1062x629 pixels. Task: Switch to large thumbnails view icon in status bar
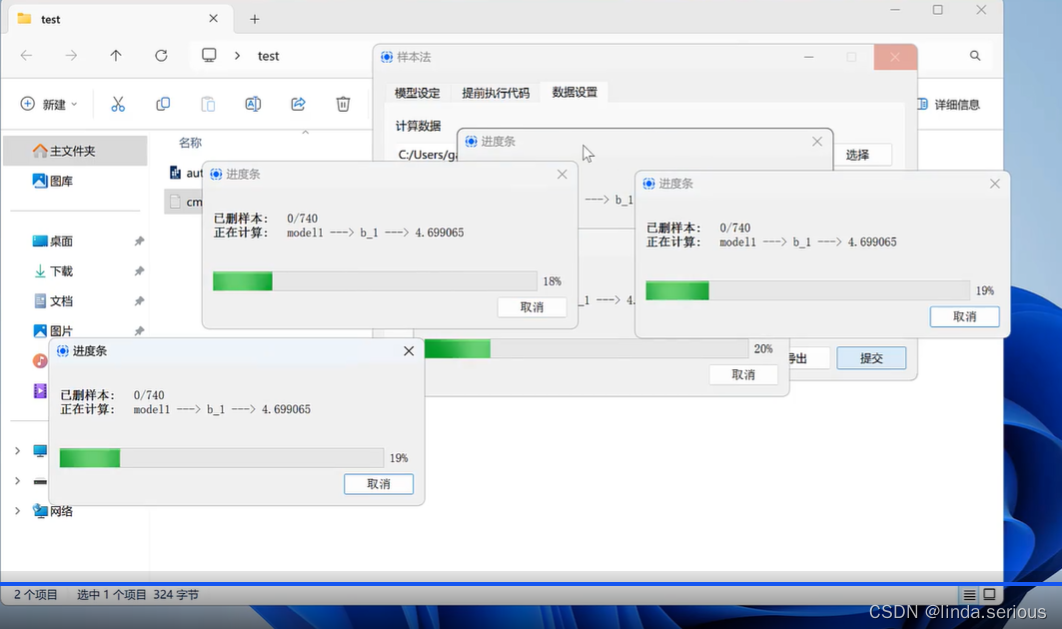(990, 594)
